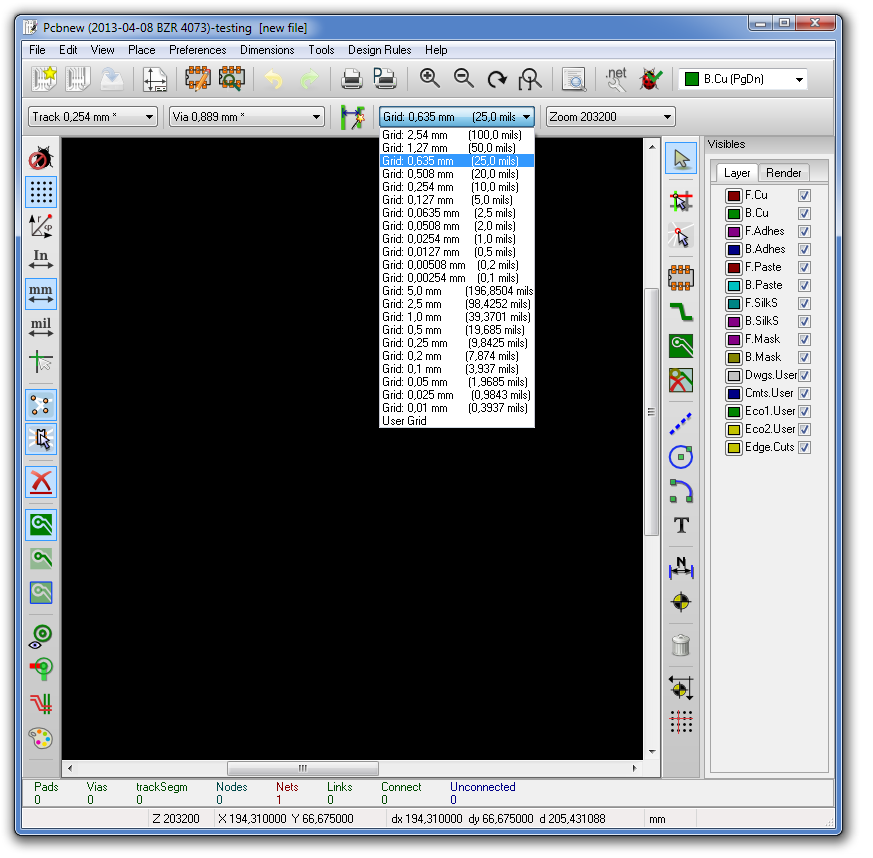873x858 pixels.
Task: Click the F.Paste layer color swatch
Action: click(733, 268)
